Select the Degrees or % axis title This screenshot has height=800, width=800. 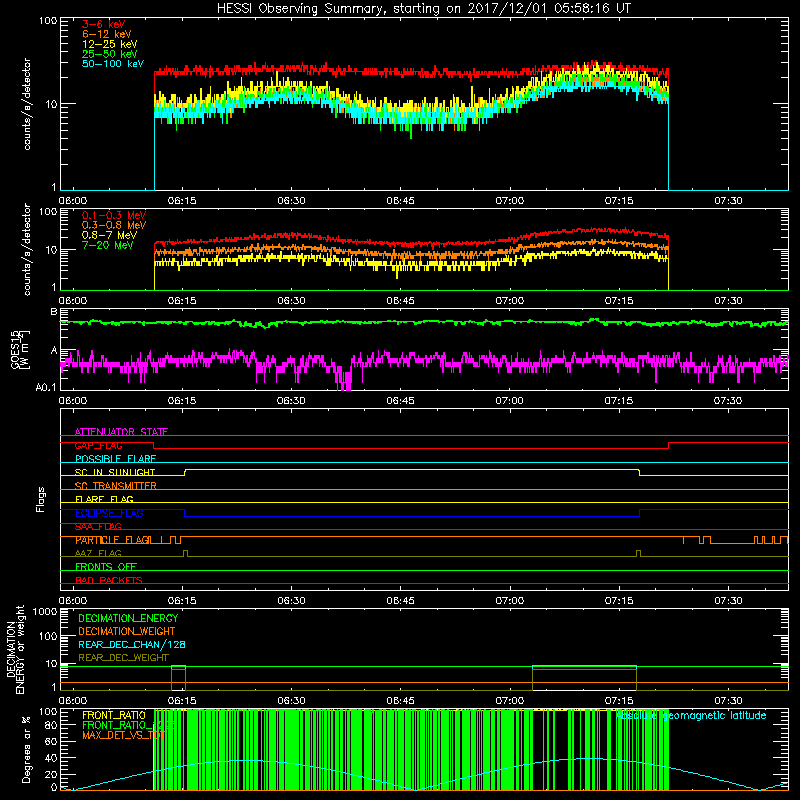click(x=27, y=750)
